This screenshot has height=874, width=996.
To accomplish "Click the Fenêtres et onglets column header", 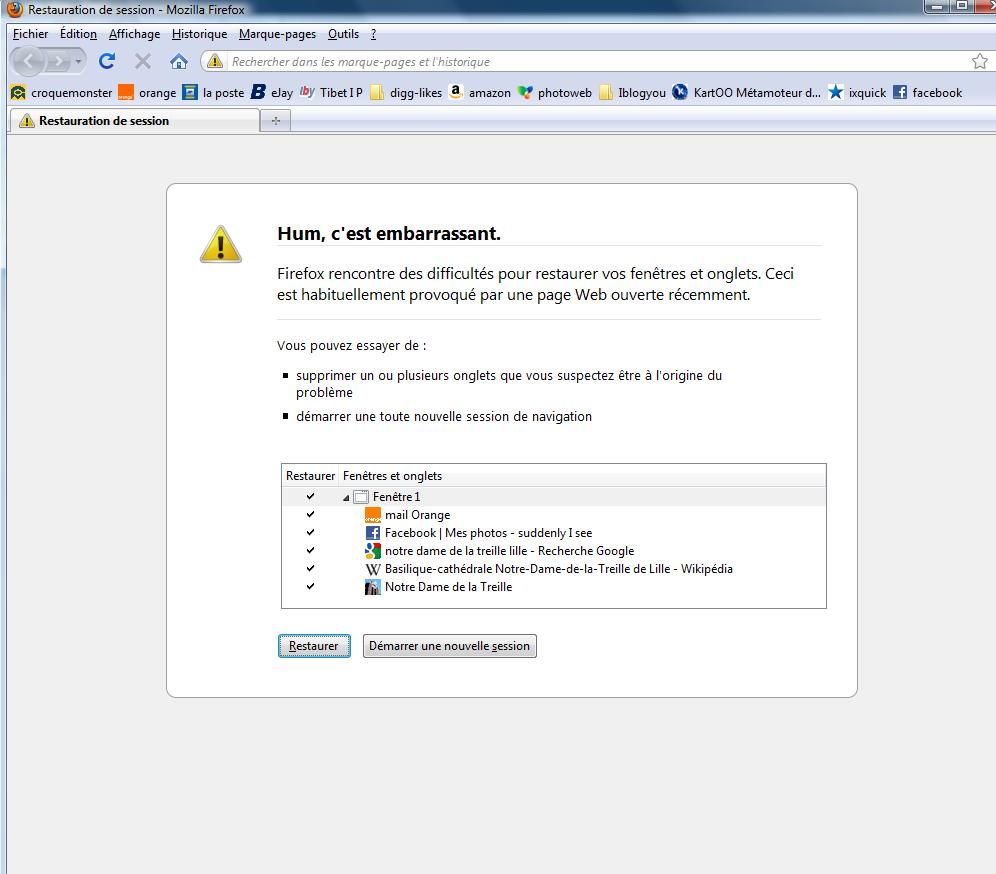I will coord(582,476).
